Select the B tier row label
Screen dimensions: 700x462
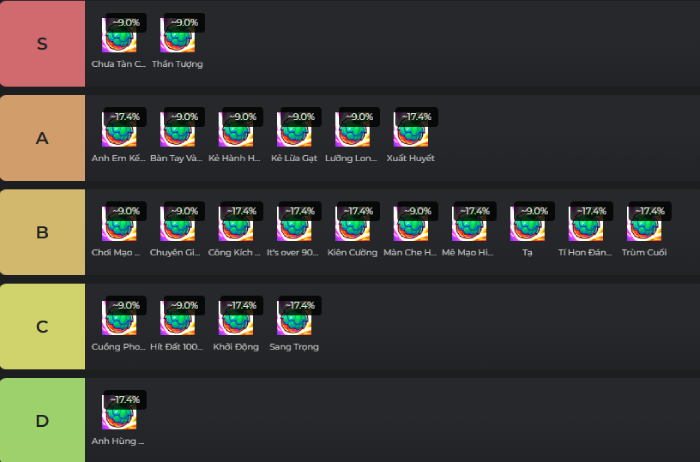[x=42, y=233]
